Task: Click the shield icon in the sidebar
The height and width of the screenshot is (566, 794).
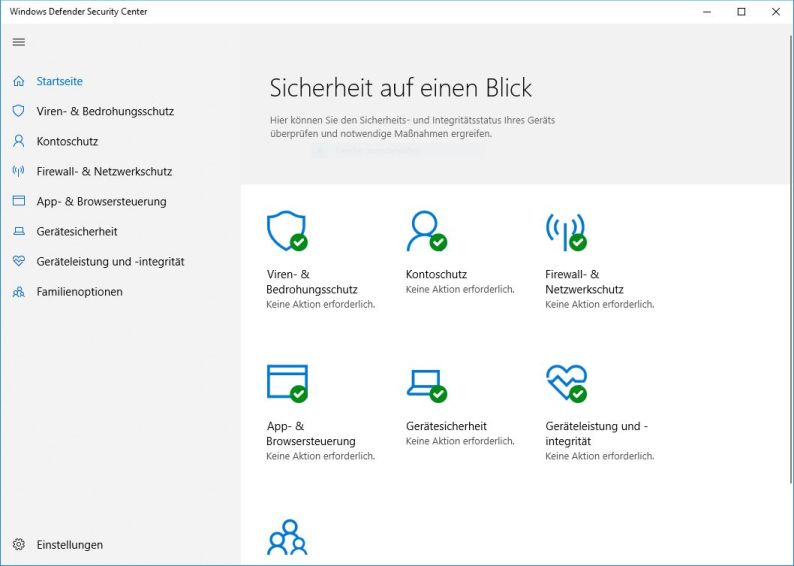Action: 19,111
